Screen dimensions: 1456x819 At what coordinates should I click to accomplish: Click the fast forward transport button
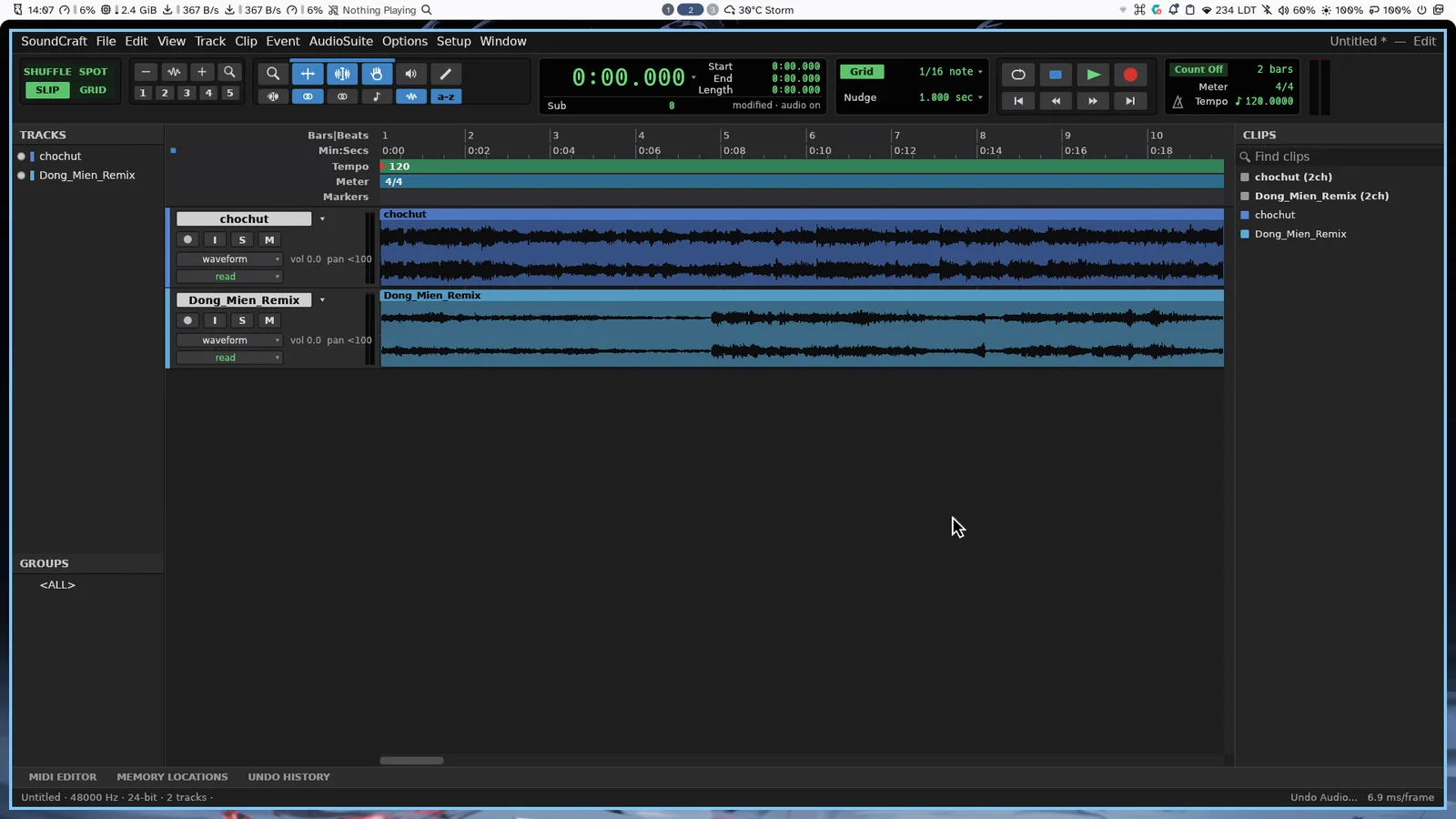[x=1093, y=101]
